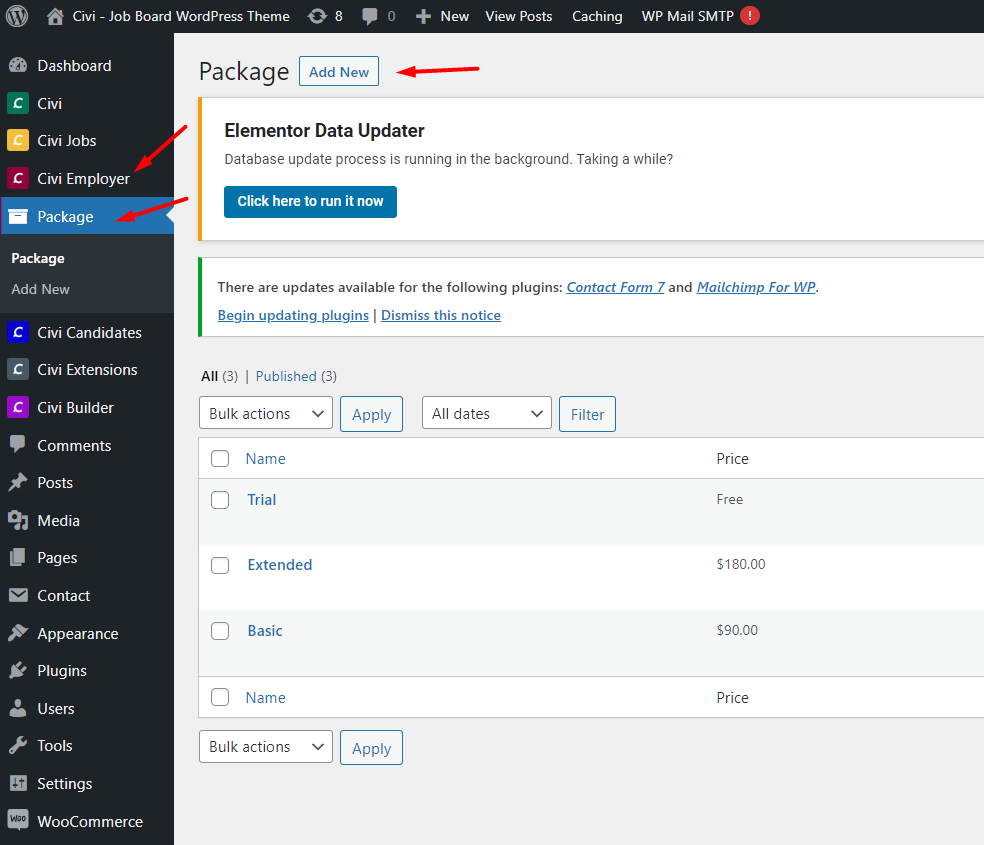Click the blue Civi Candidates icon
Screen dimensions: 984x845
[x=18, y=332]
